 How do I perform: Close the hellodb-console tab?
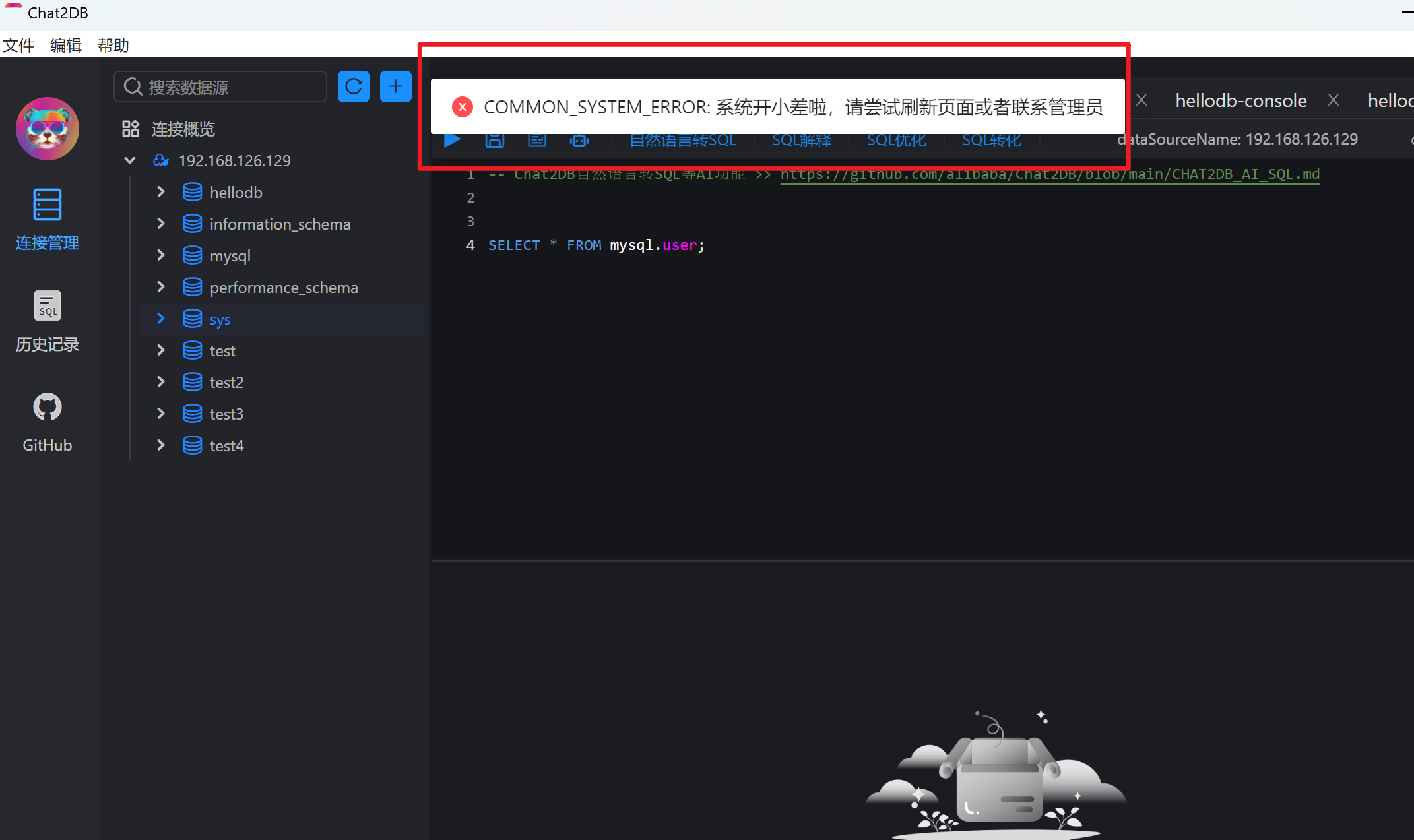[1333, 100]
